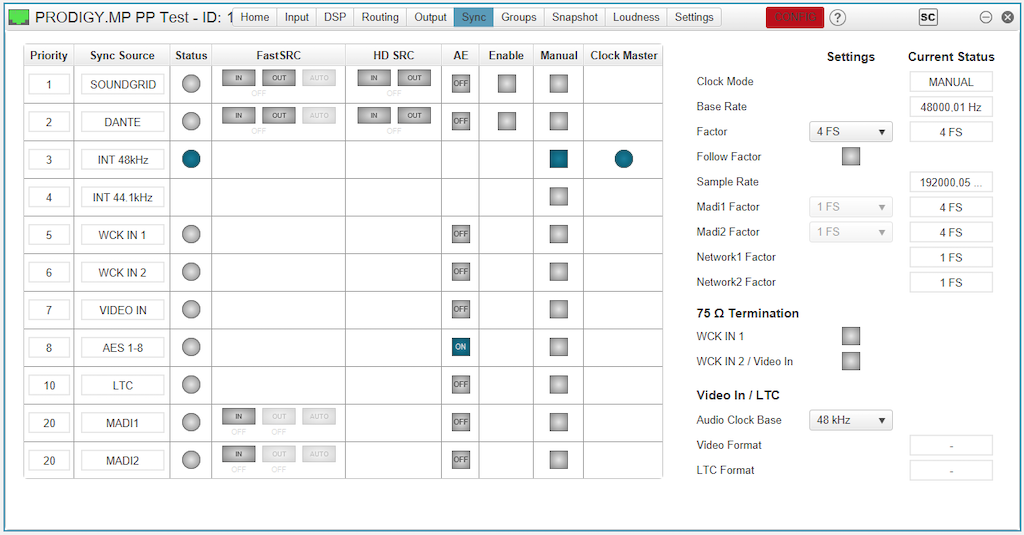1024x535 pixels.
Task: Open the Snapshot tab
Action: click(x=575, y=17)
